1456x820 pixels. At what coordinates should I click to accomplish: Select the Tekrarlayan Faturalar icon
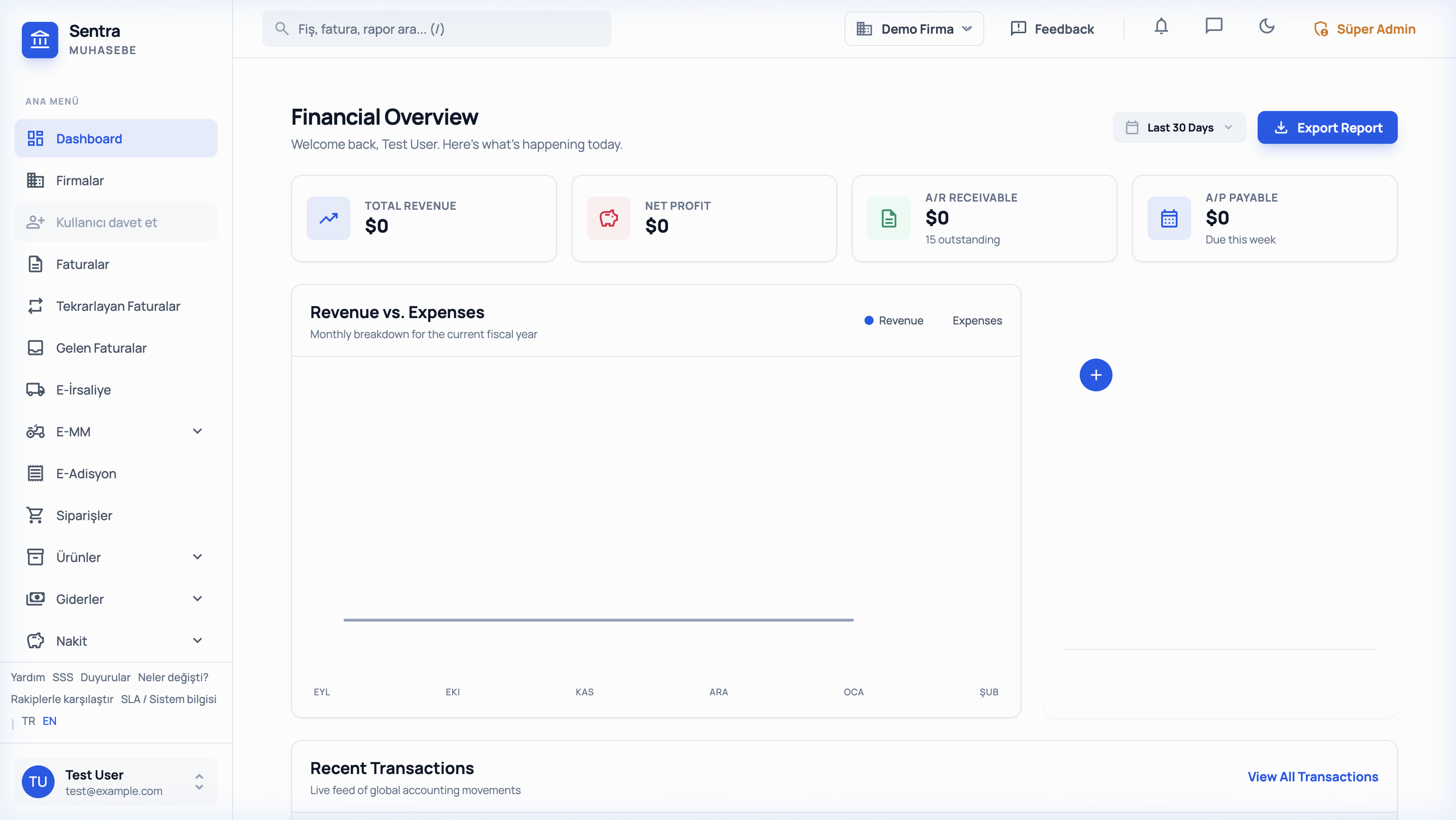pyautogui.click(x=35, y=306)
